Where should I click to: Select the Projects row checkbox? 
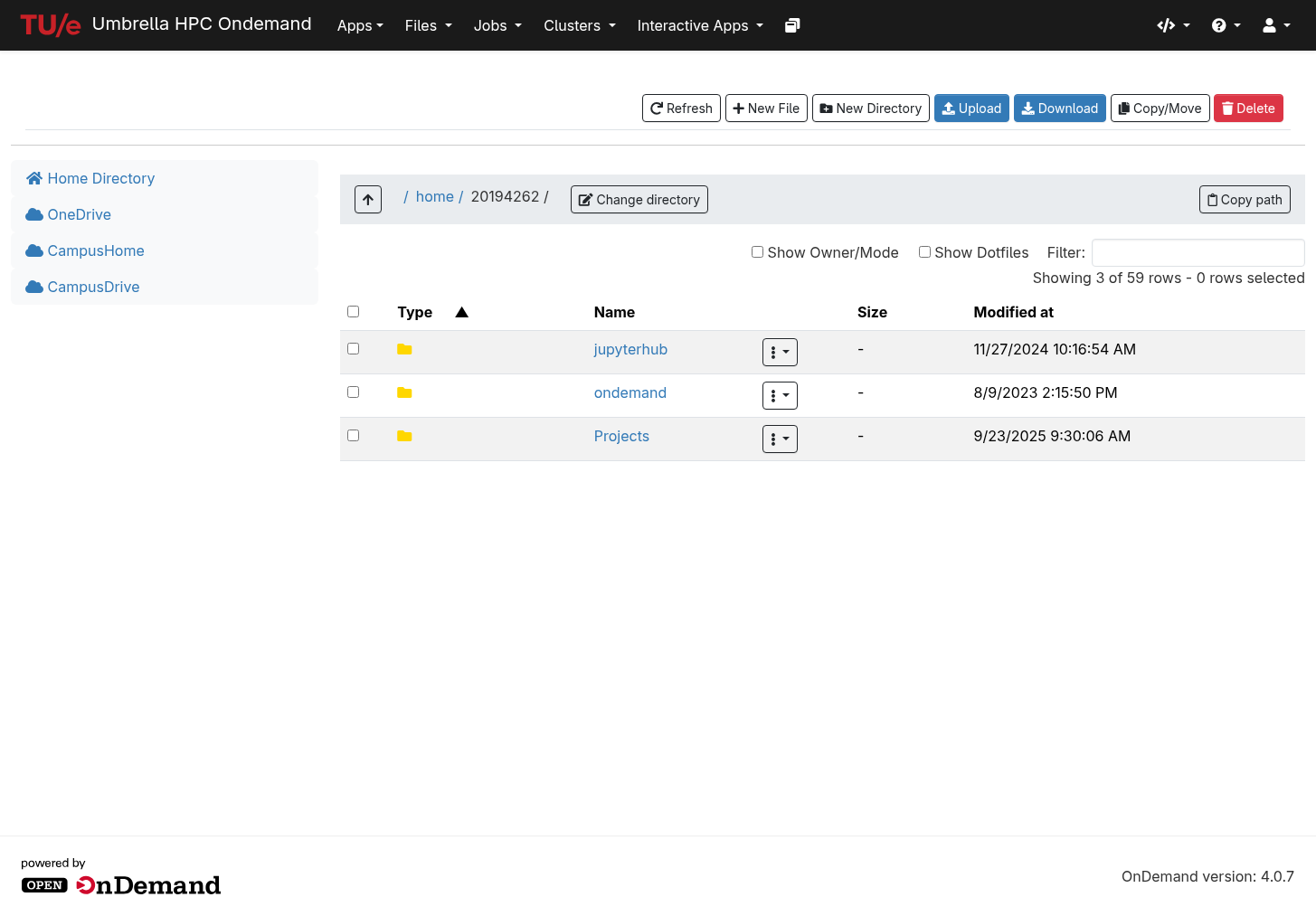pyautogui.click(x=354, y=436)
